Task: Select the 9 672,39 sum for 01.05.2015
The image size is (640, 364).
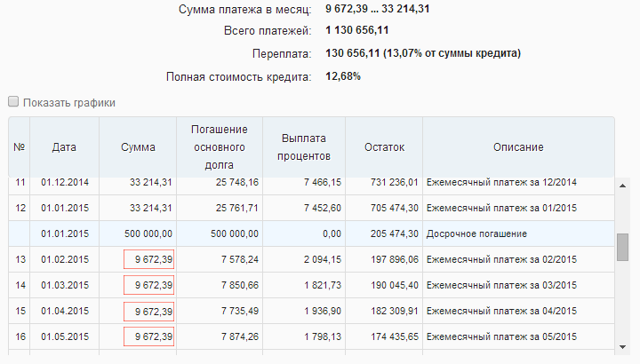Action: 149,337
